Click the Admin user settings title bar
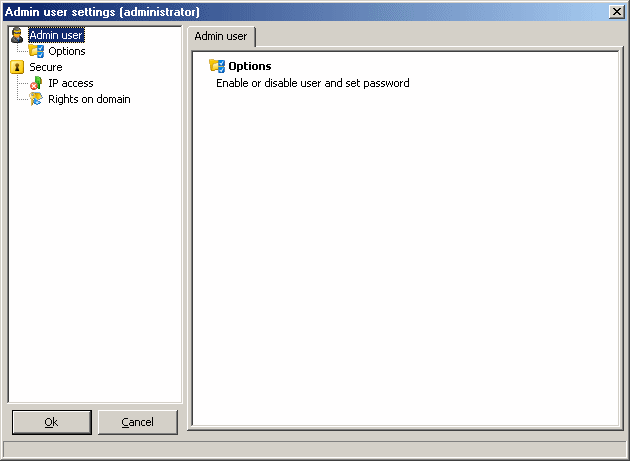The width and height of the screenshot is (630, 461). click(x=305, y=12)
